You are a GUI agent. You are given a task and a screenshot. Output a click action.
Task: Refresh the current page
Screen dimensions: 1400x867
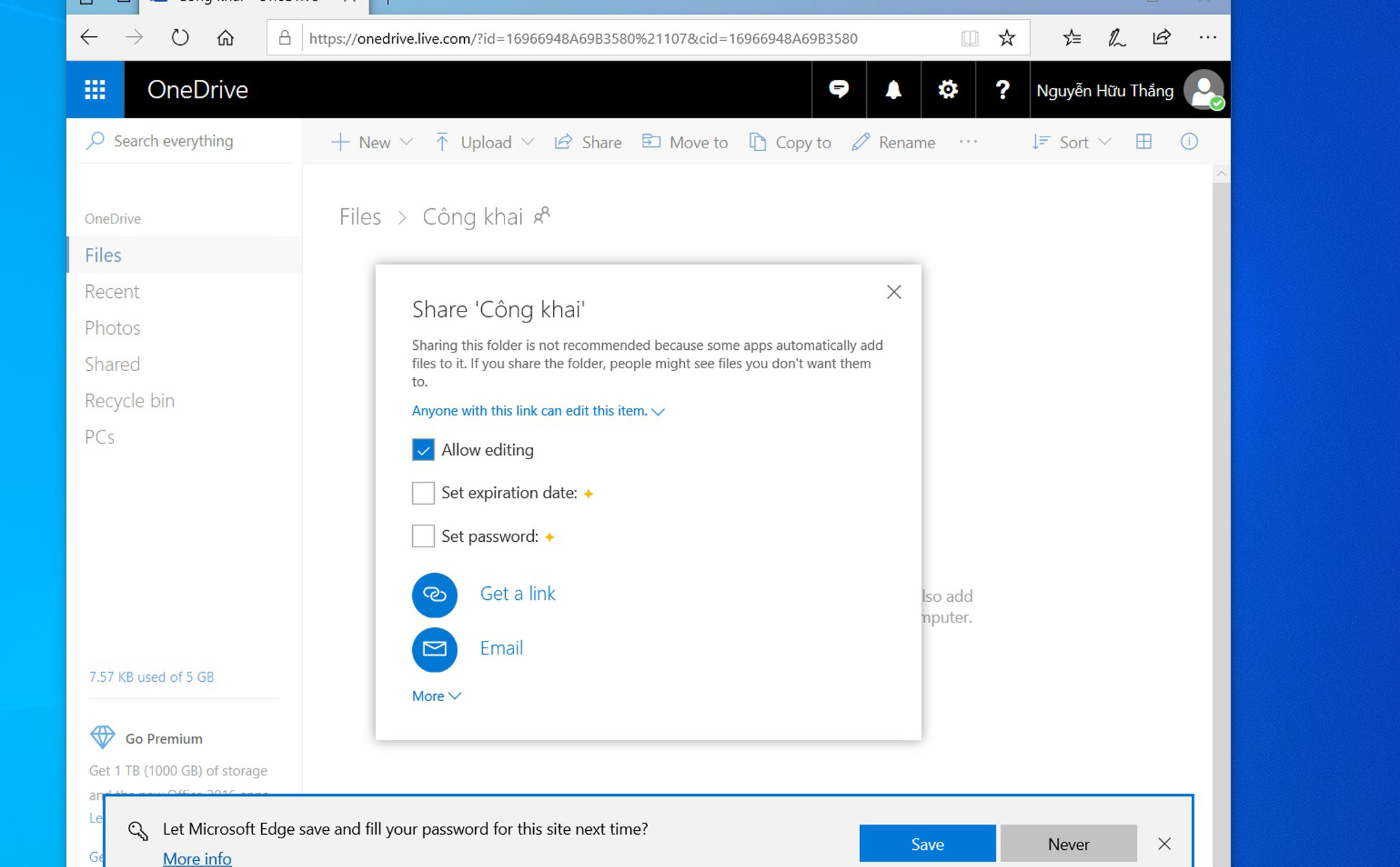pyautogui.click(x=180, y=38)
